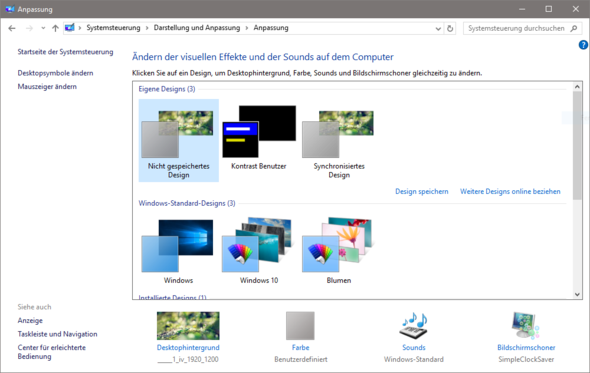This screenshot has height=373, width=590.
Task: Refresh the page with the reload icon
Action: pyautogui.click(x=450, y=29)
